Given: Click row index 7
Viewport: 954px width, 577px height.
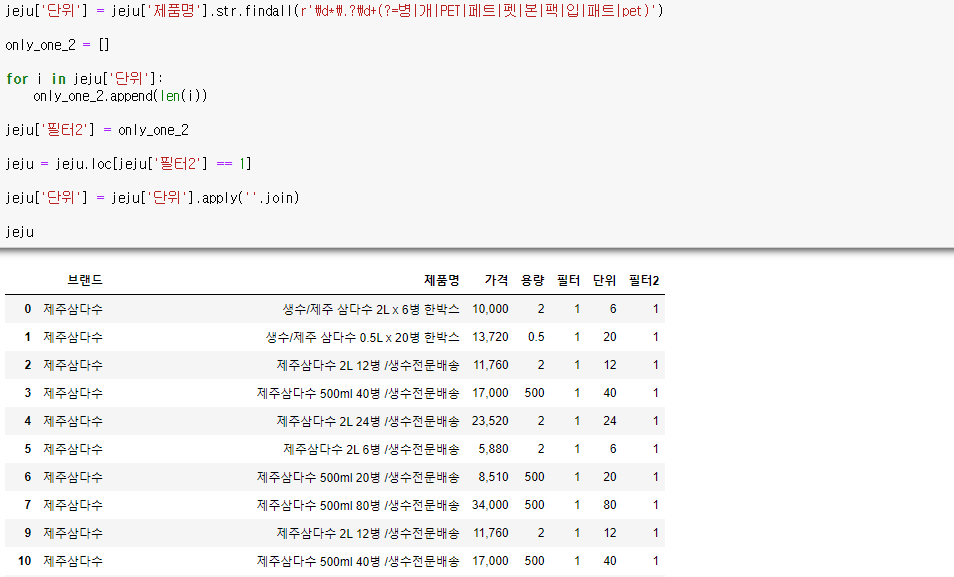Looking at the screenshot, I should (x=27, y=505).
